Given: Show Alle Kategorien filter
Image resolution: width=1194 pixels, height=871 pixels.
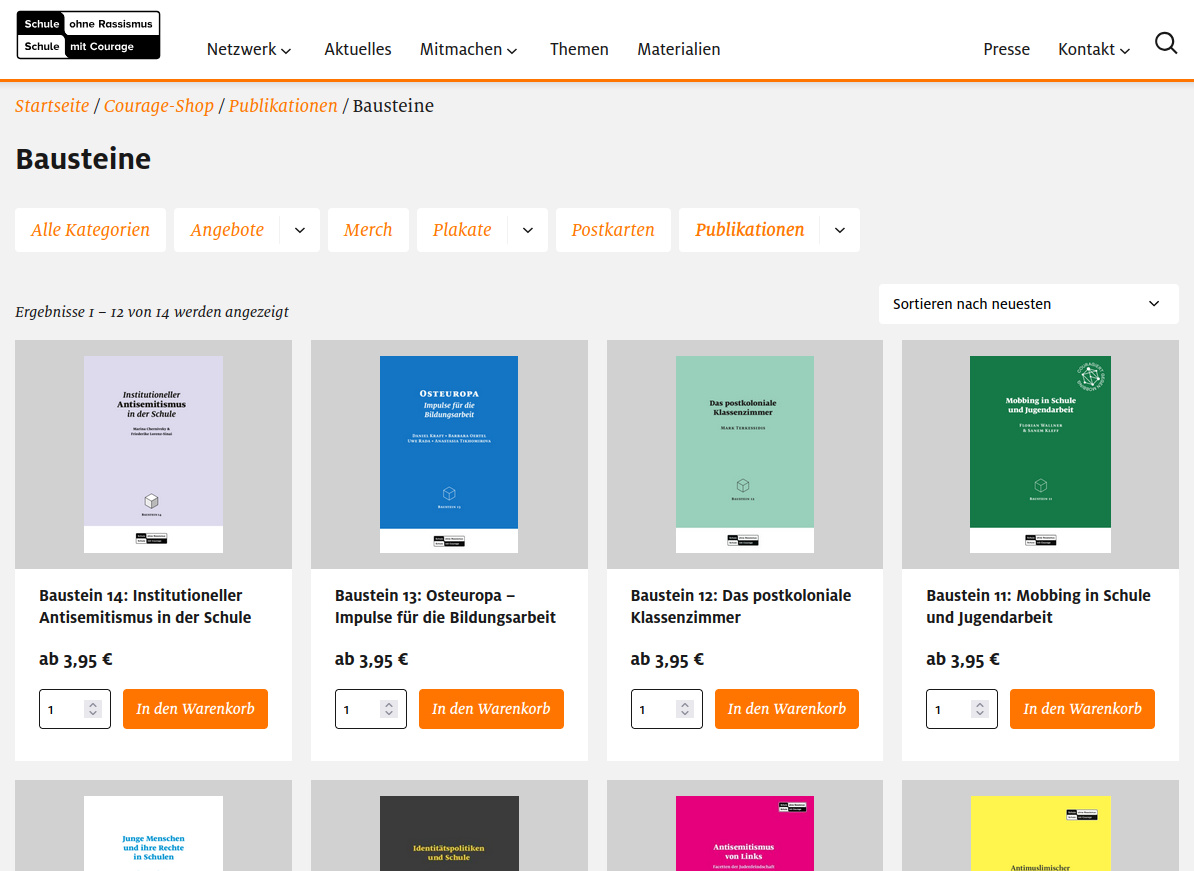Looking at the screenshot, I should (x=90, y=230).
